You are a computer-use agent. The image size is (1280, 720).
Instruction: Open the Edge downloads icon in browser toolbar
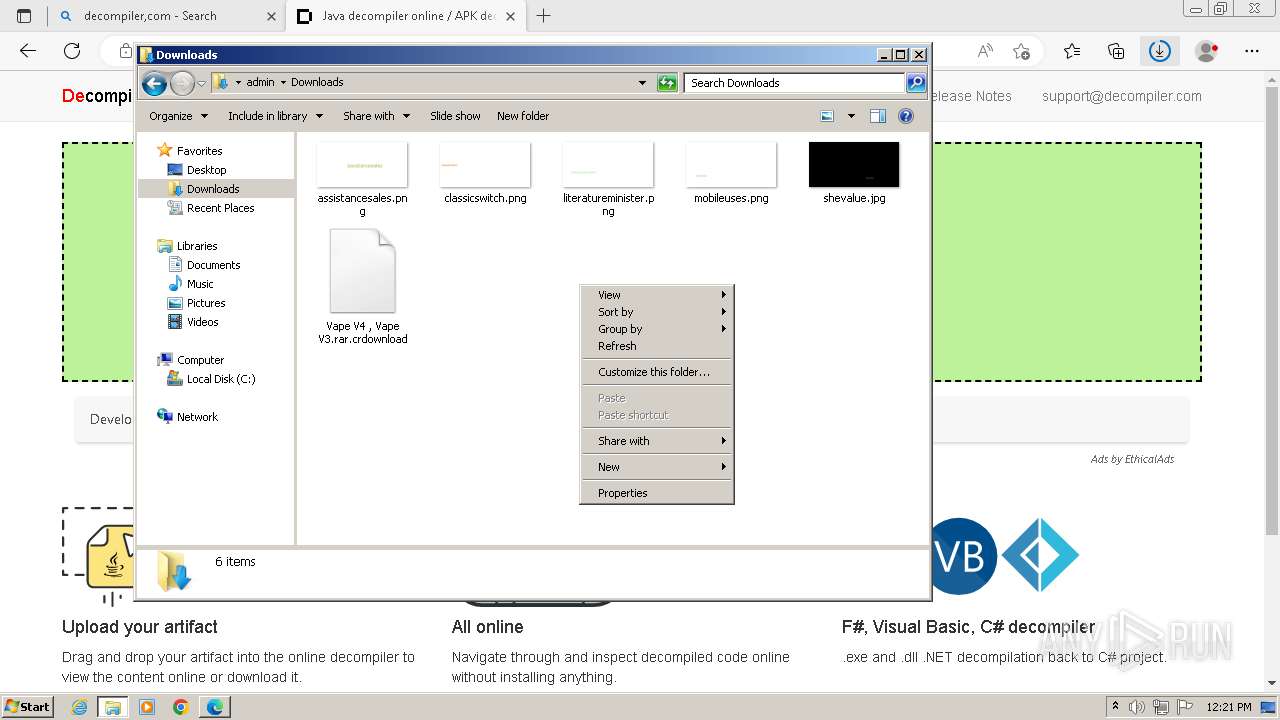1159,51
